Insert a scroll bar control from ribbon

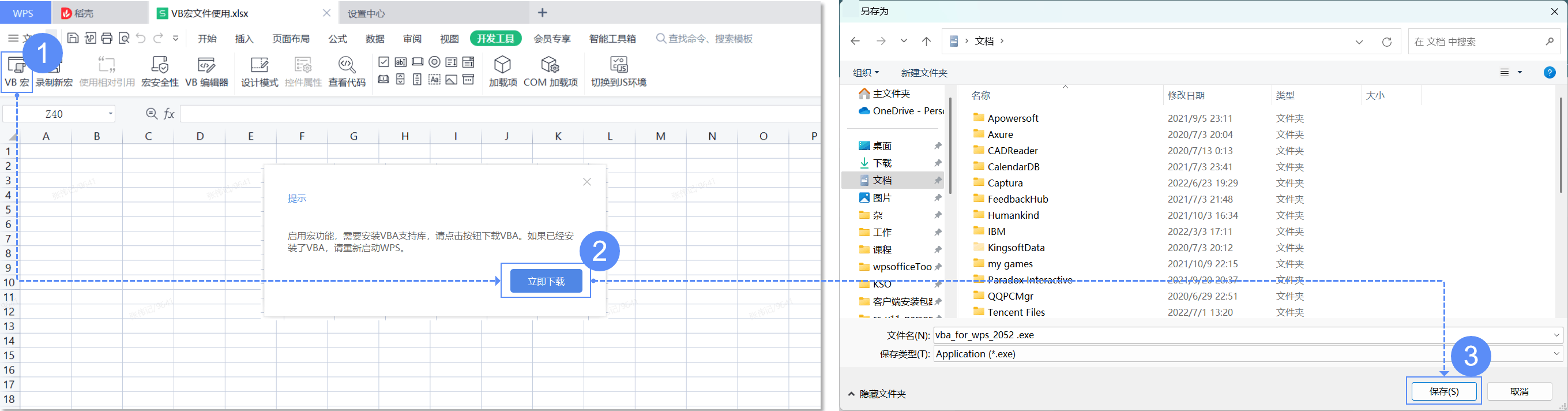[x=418, y=80]
